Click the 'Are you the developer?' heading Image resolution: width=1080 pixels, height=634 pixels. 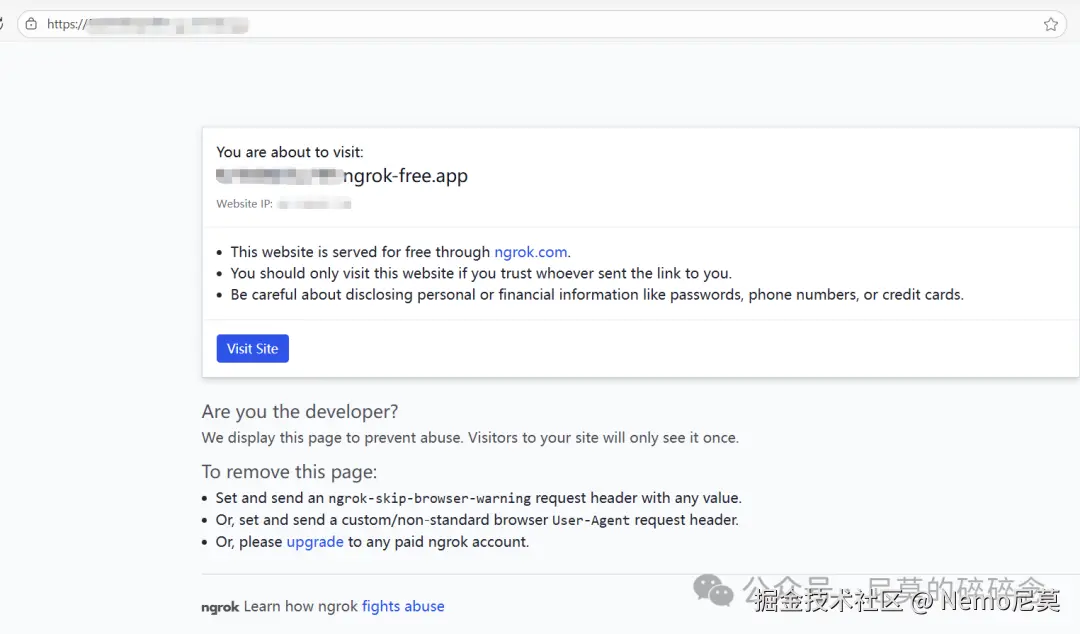(300, 412)
